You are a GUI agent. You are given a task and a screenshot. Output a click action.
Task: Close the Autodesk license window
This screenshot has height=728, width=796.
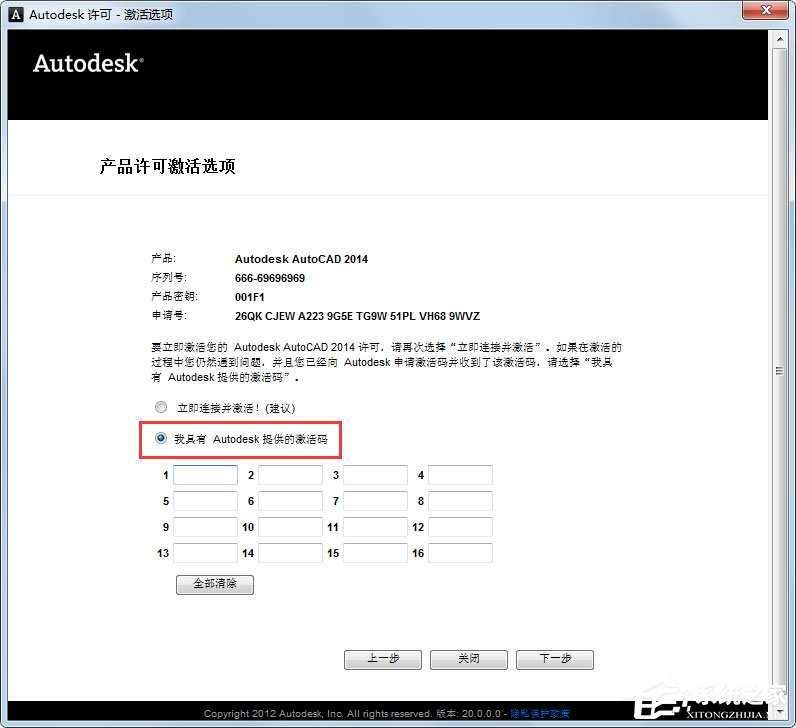coord(766,10)
